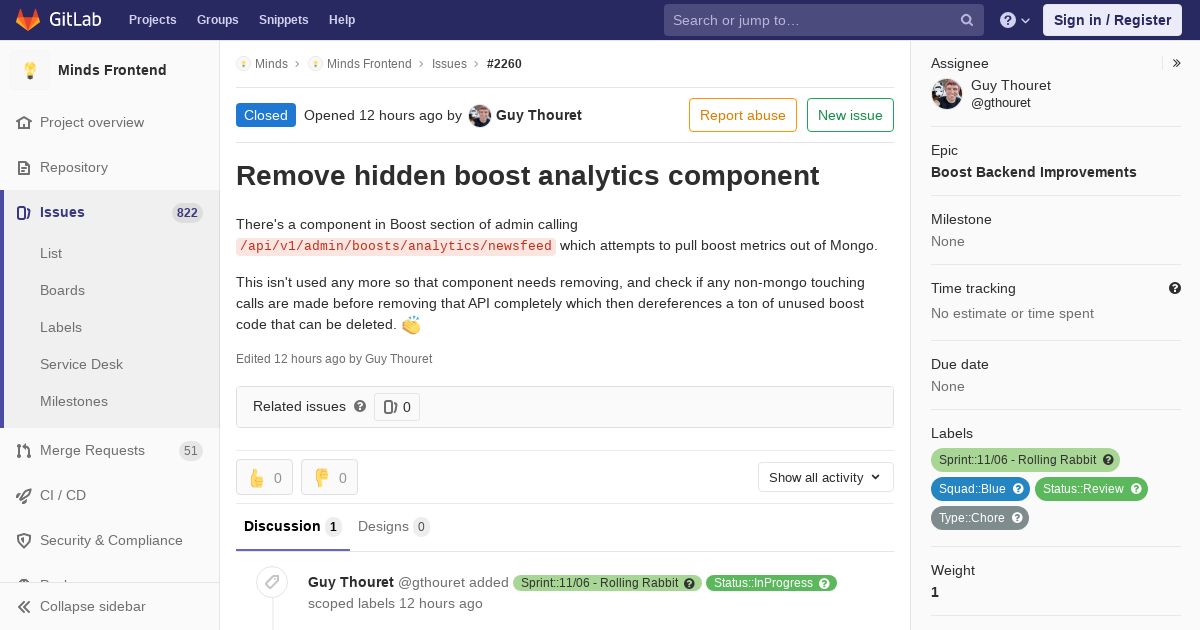Click the Minds Frontend project avatar
This screenshot has height=630, width=1200.
coord(30,70)
